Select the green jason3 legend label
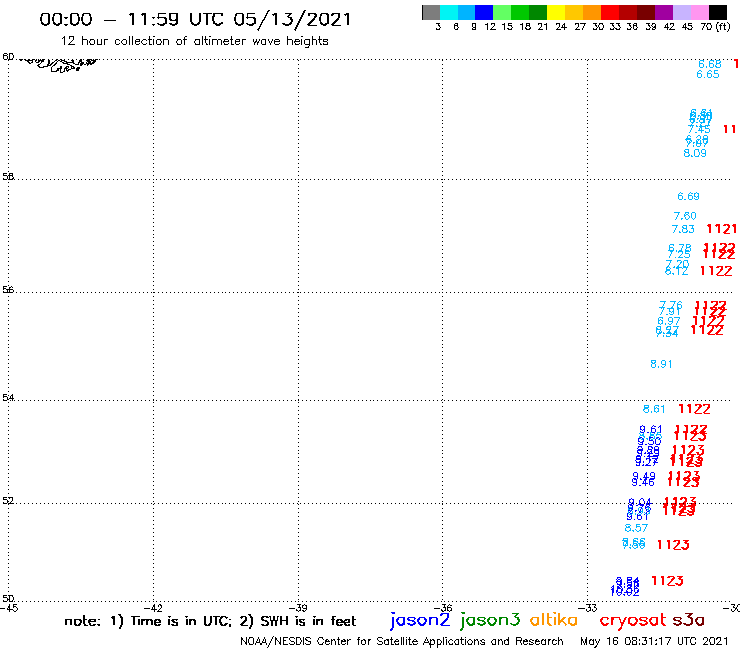This screenshot has height=650, width=740. [x=490, y=620]
